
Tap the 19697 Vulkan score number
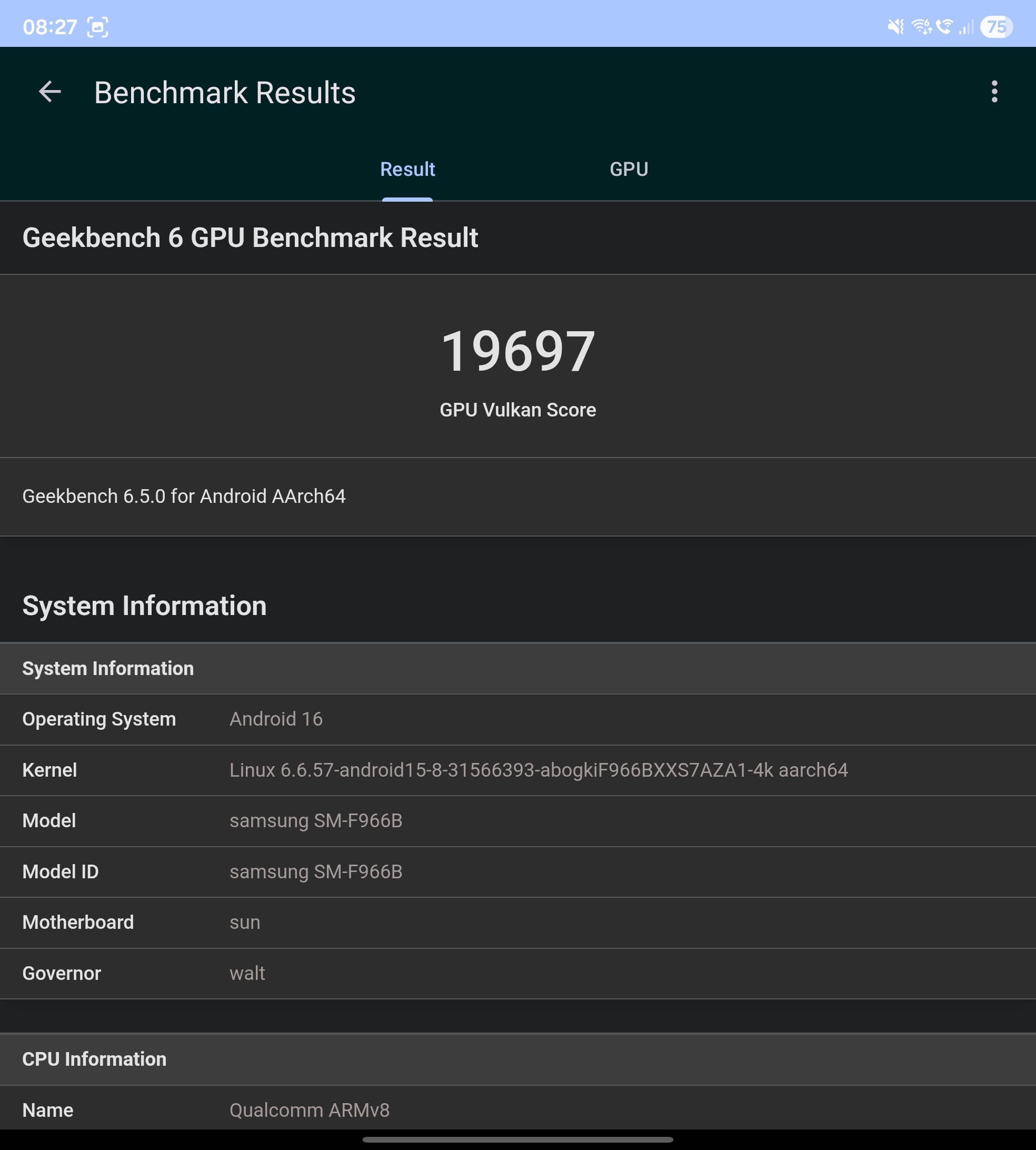click(x=517, y=351)
